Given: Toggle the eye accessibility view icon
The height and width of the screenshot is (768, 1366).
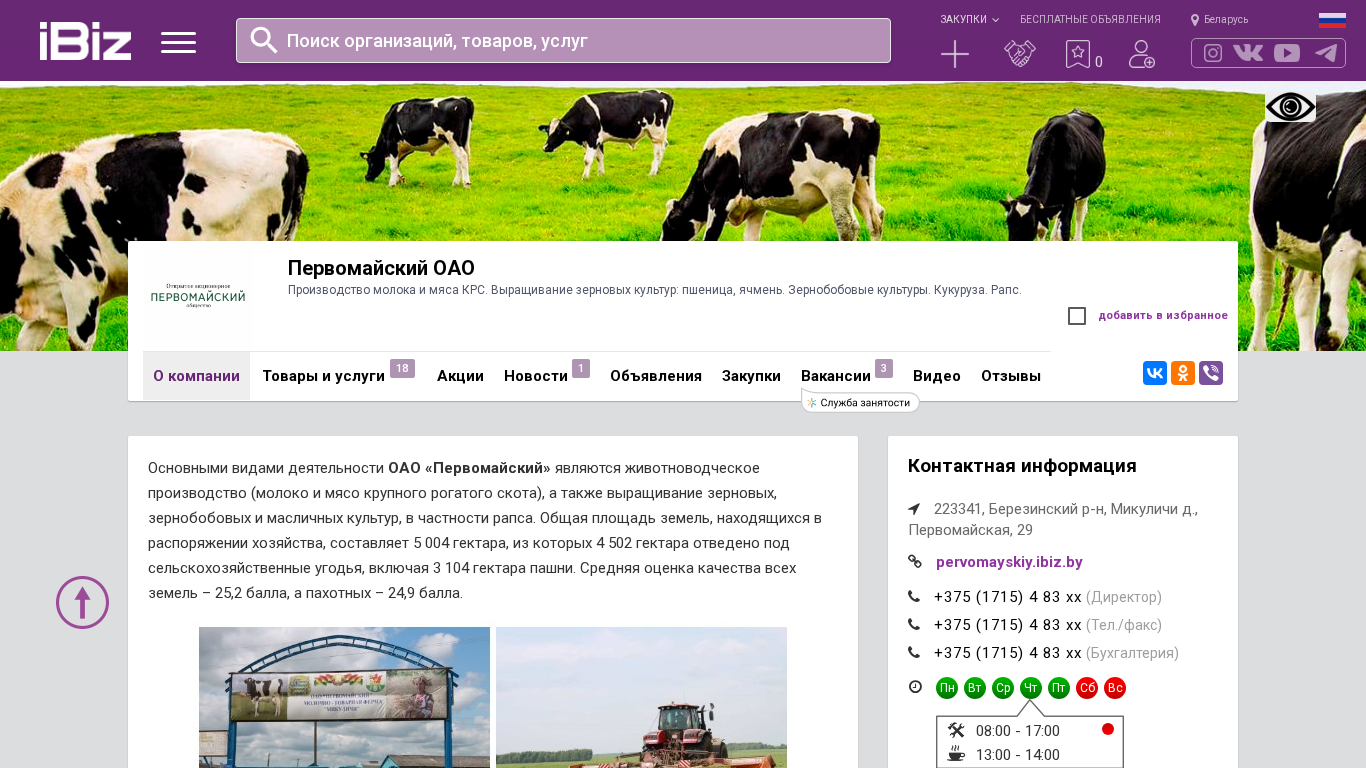Looking at the screenshot, I should (1290, 107).
